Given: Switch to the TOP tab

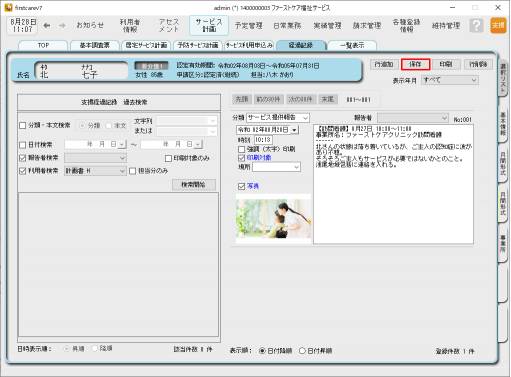Looking at the screenshot, I should (43, 45).
